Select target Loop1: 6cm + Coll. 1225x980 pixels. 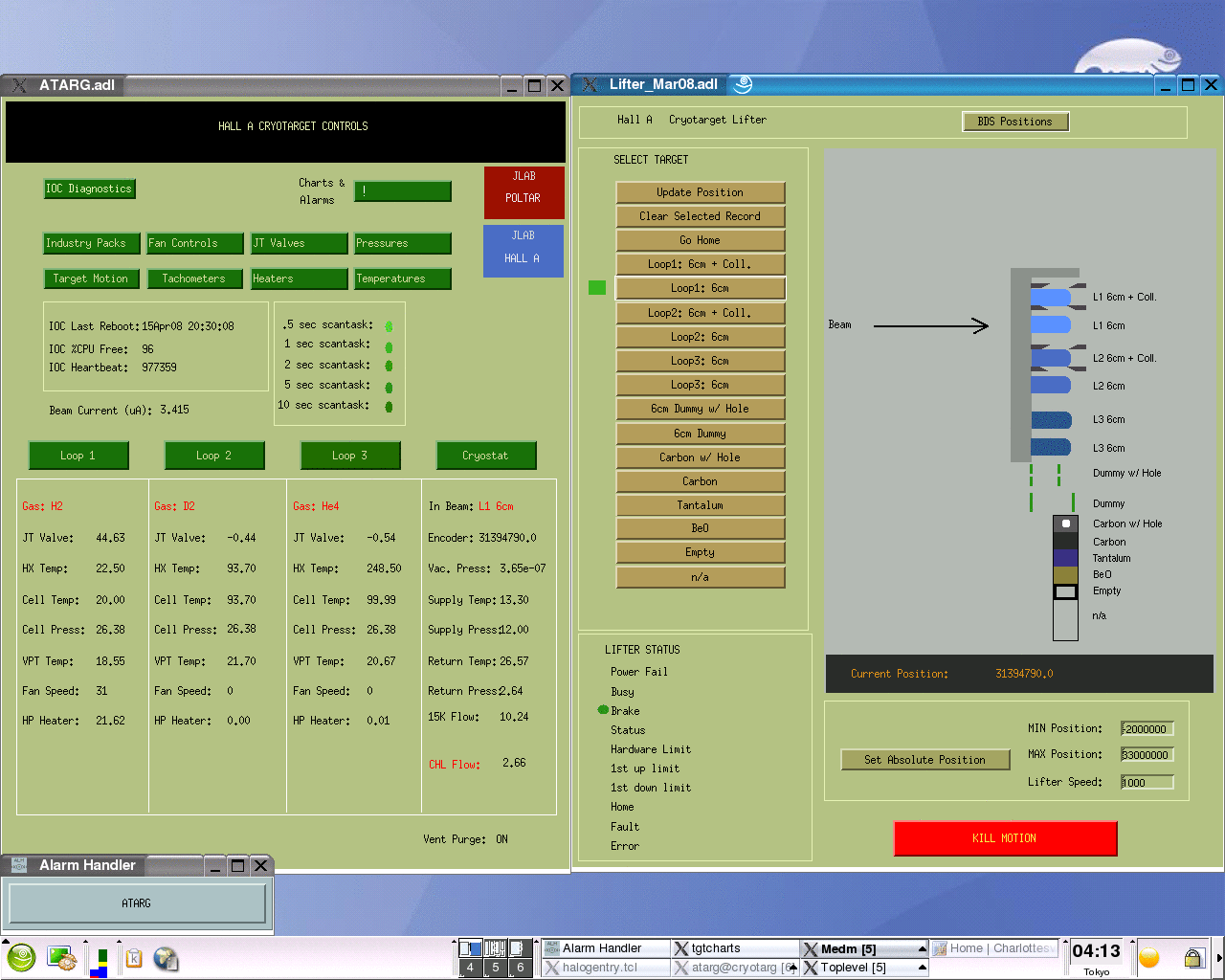click(701, 264)
